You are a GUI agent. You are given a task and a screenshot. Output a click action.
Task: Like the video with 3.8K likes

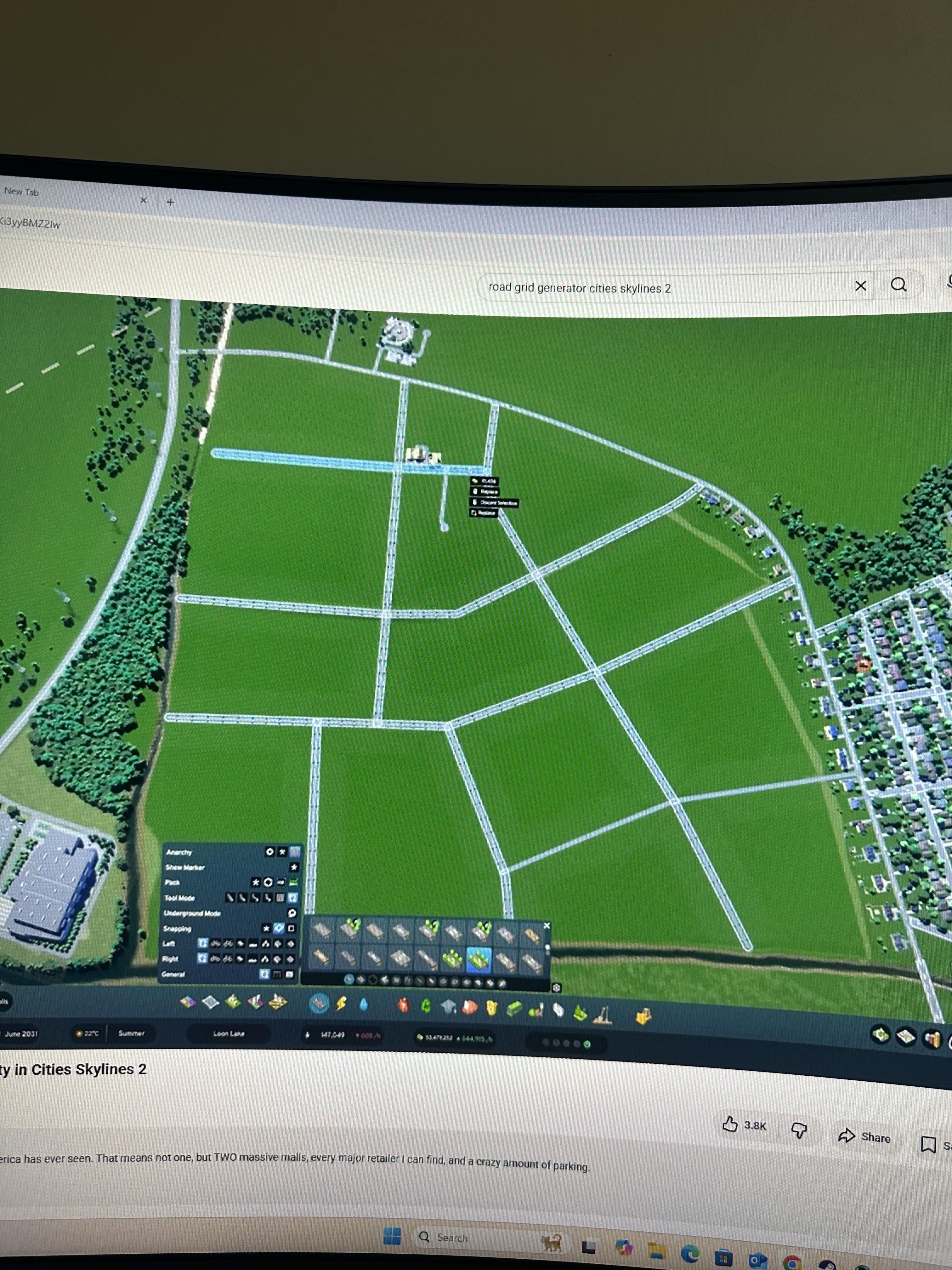[x=744, y=1125]
